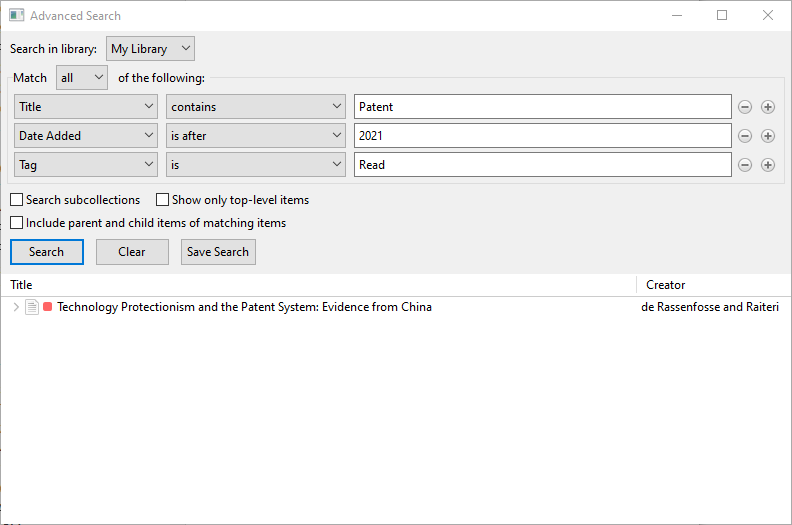Check Show only top-level items

tap(162, 200)
